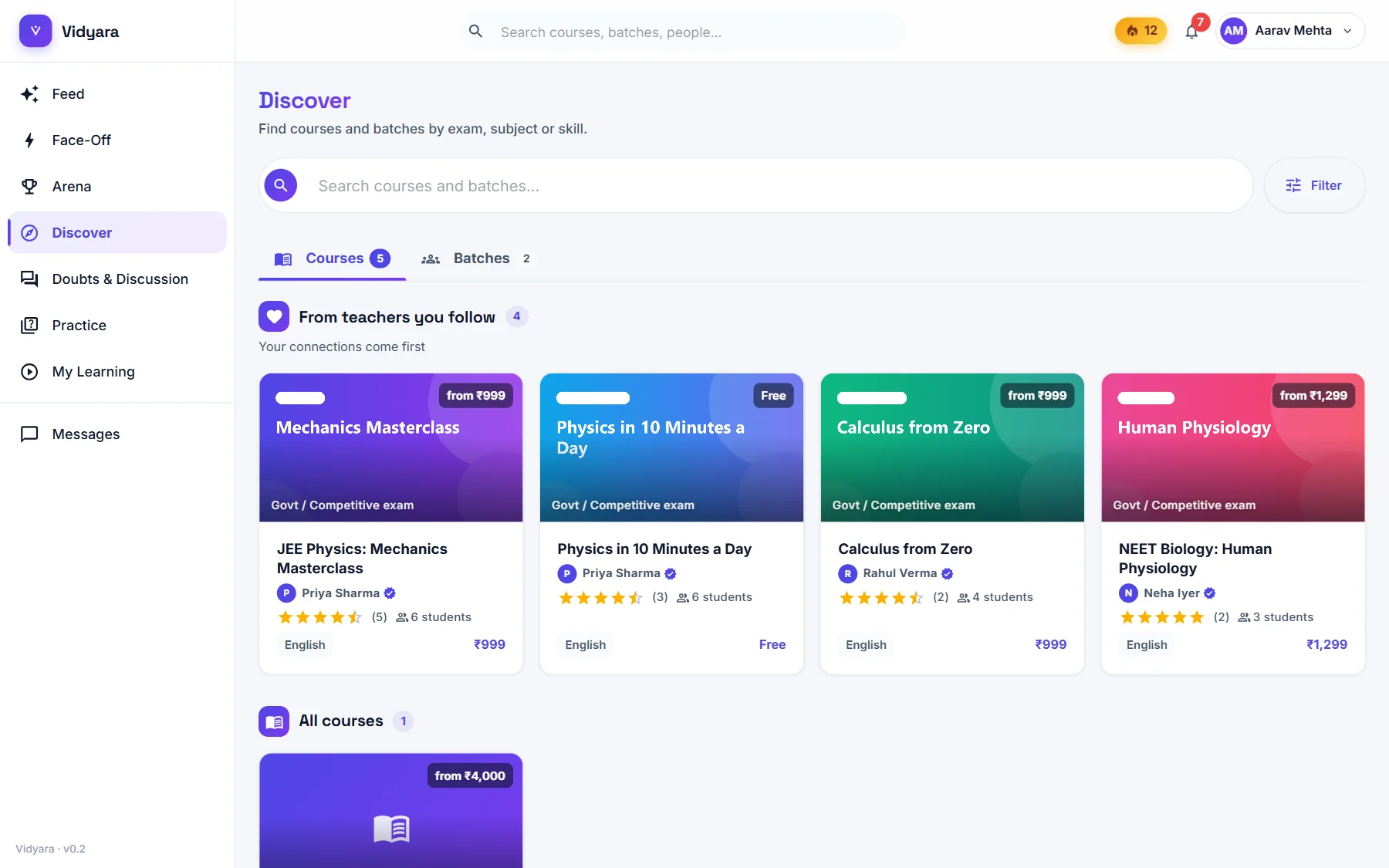Open the Calculus from Zero green cover
The height and width of the screenshot is (868, 1389).
tap(952, 448)
